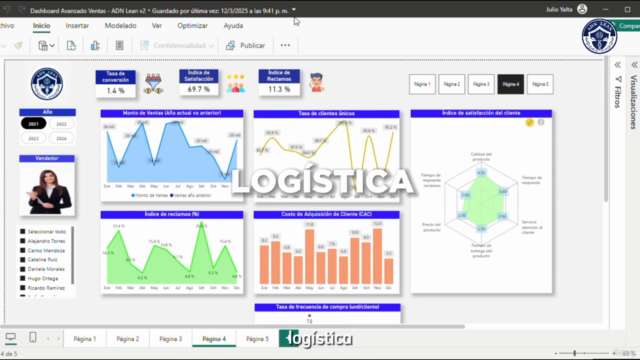
Task: Open the three-dot more options menu
Action: [285, 45]
